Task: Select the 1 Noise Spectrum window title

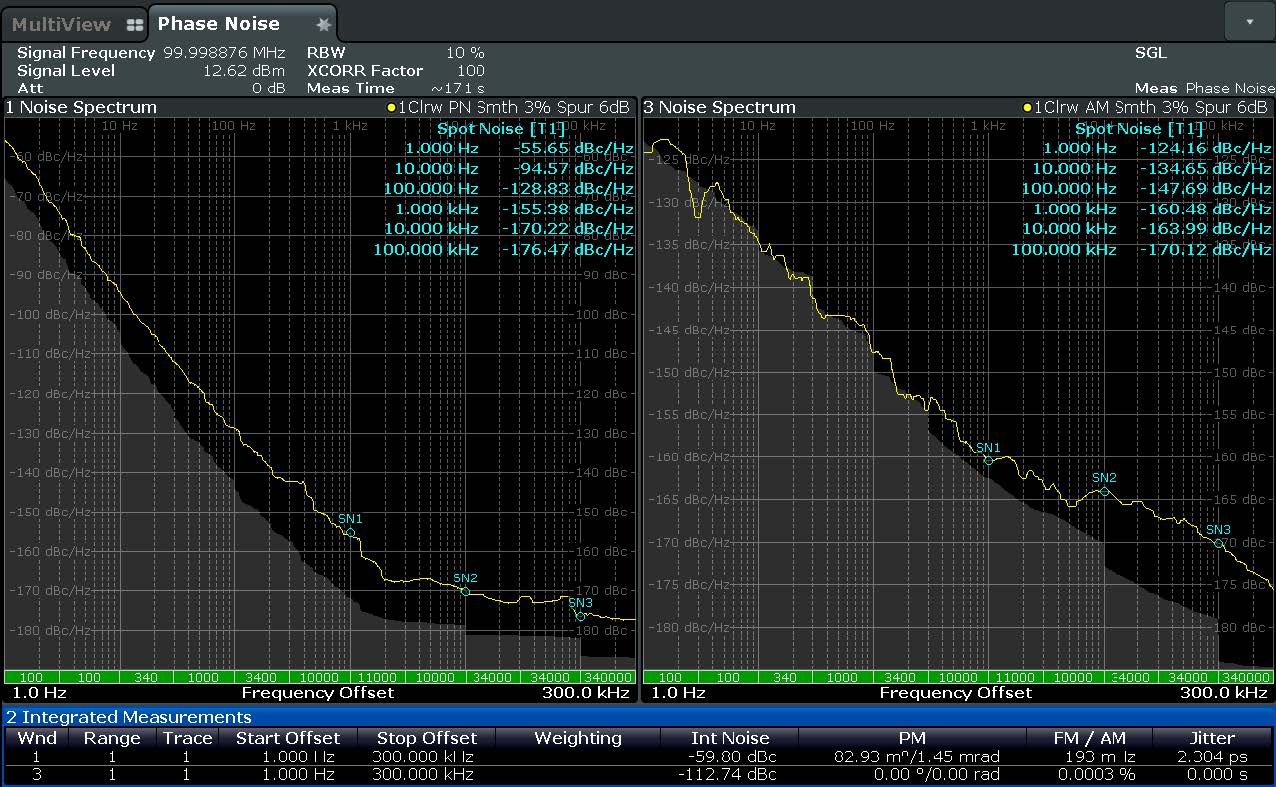Action: coord(82,108)
